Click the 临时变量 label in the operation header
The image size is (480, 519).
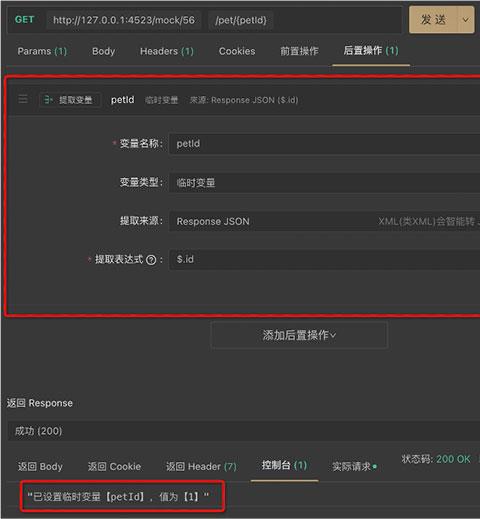pos(162,100)
